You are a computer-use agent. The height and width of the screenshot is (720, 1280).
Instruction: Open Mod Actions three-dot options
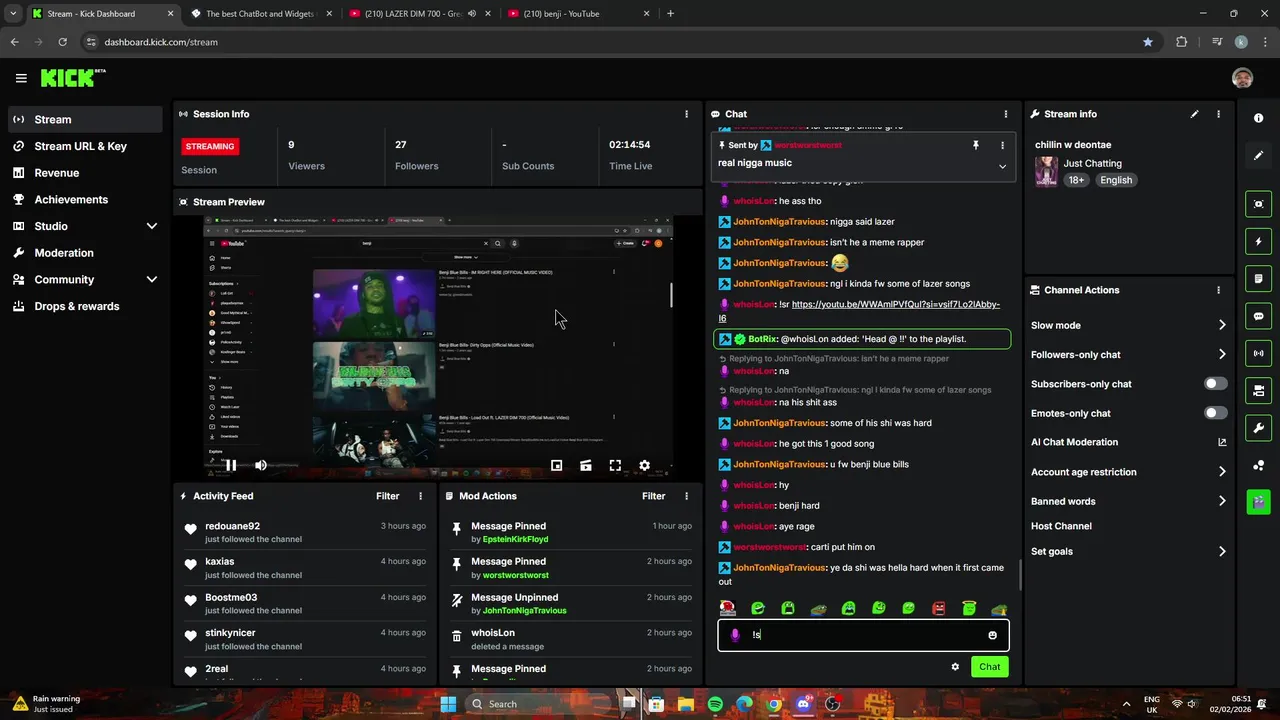[686, 496]
